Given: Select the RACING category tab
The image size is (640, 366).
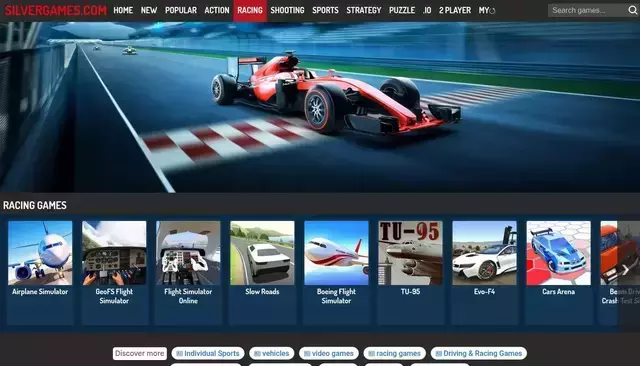Looking at the screenshot, I should click(x=250, y=11).
